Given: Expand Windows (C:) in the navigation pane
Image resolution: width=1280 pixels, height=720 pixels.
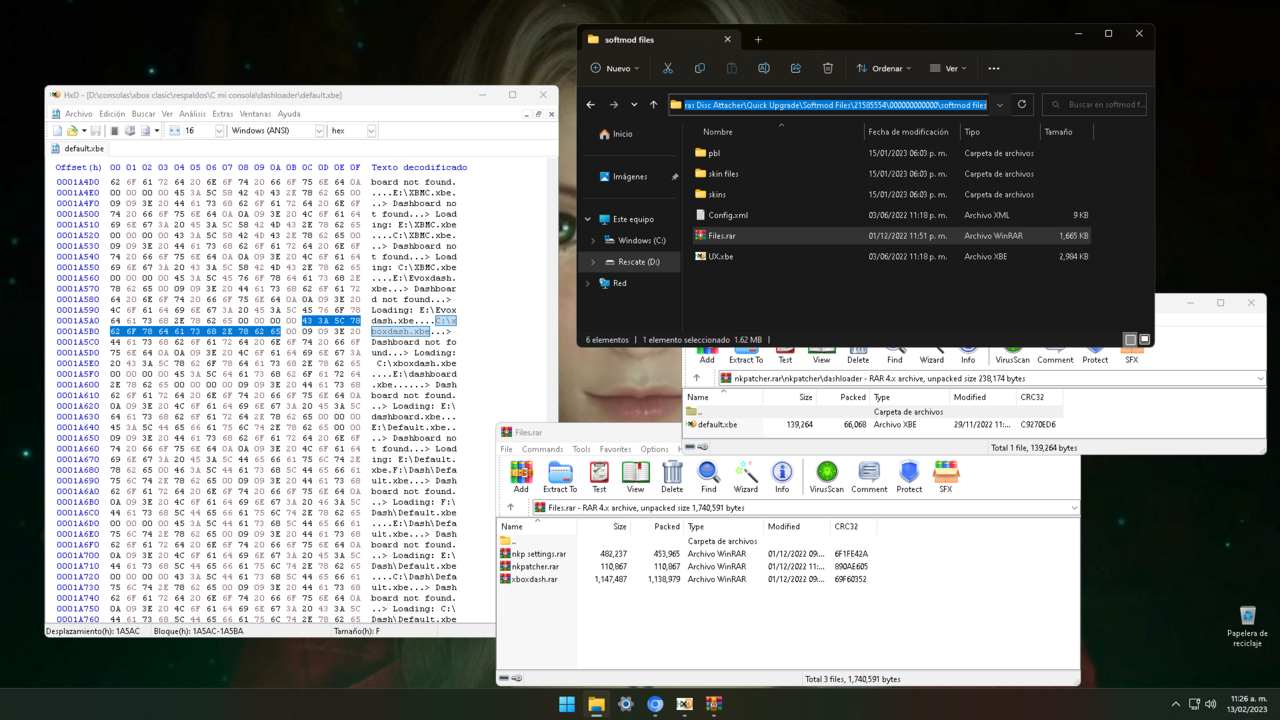Looking at the screenshot, I should pos(593,241).
